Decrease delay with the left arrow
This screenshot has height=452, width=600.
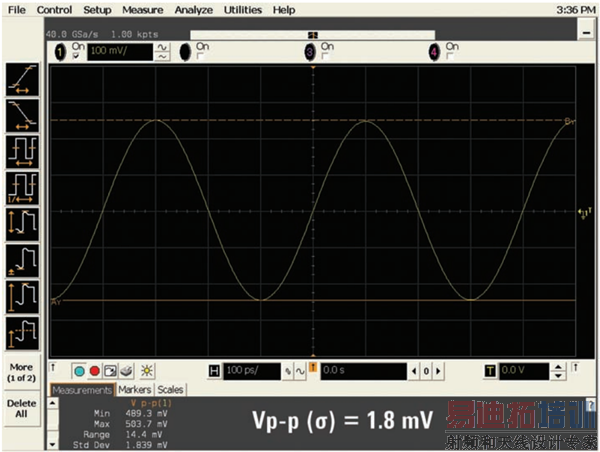point(414,371)
